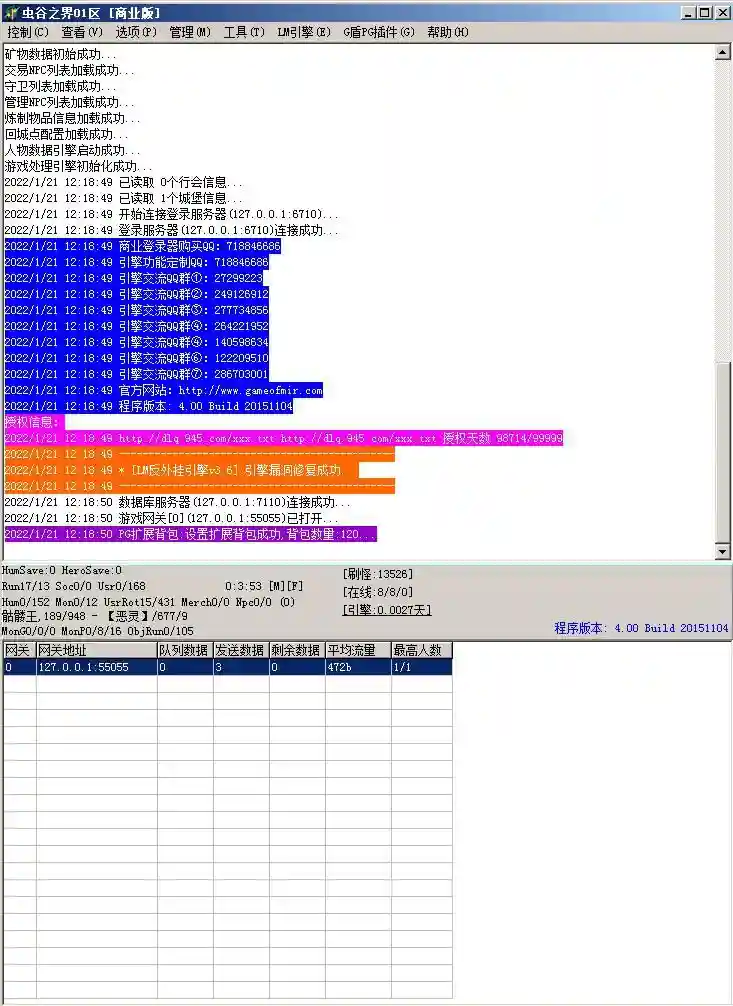
Task: Click log line 守卫列表加载成功
Action: click(60, 87)
